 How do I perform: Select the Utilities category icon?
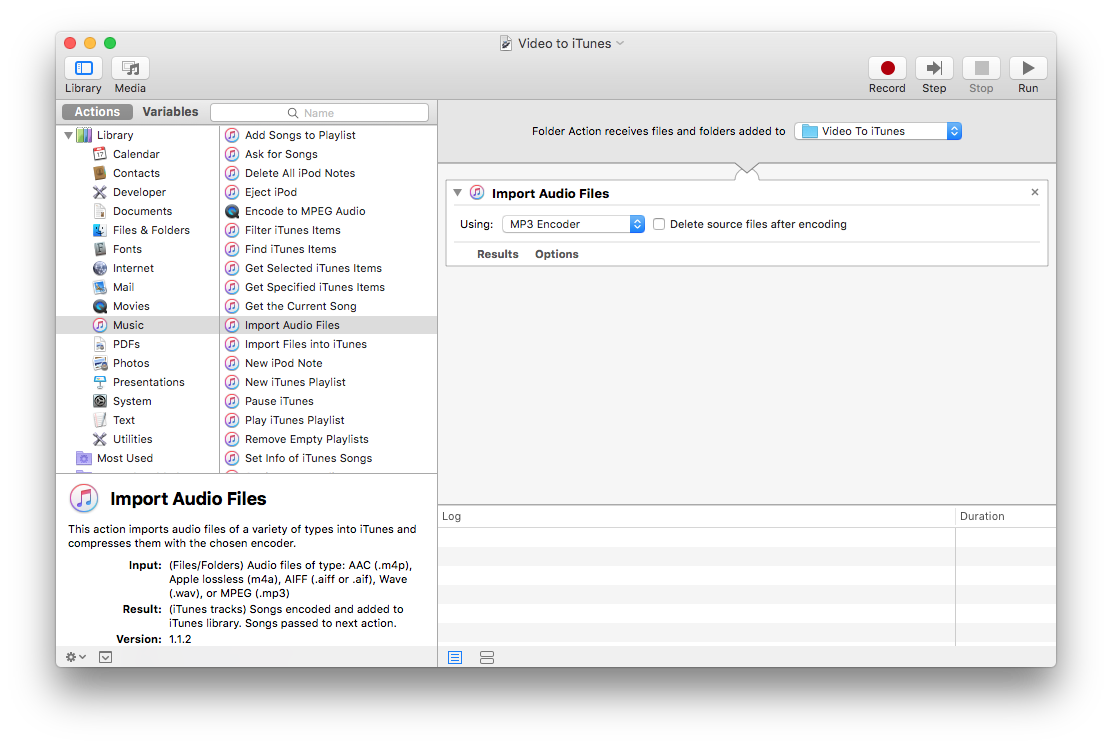100,439
